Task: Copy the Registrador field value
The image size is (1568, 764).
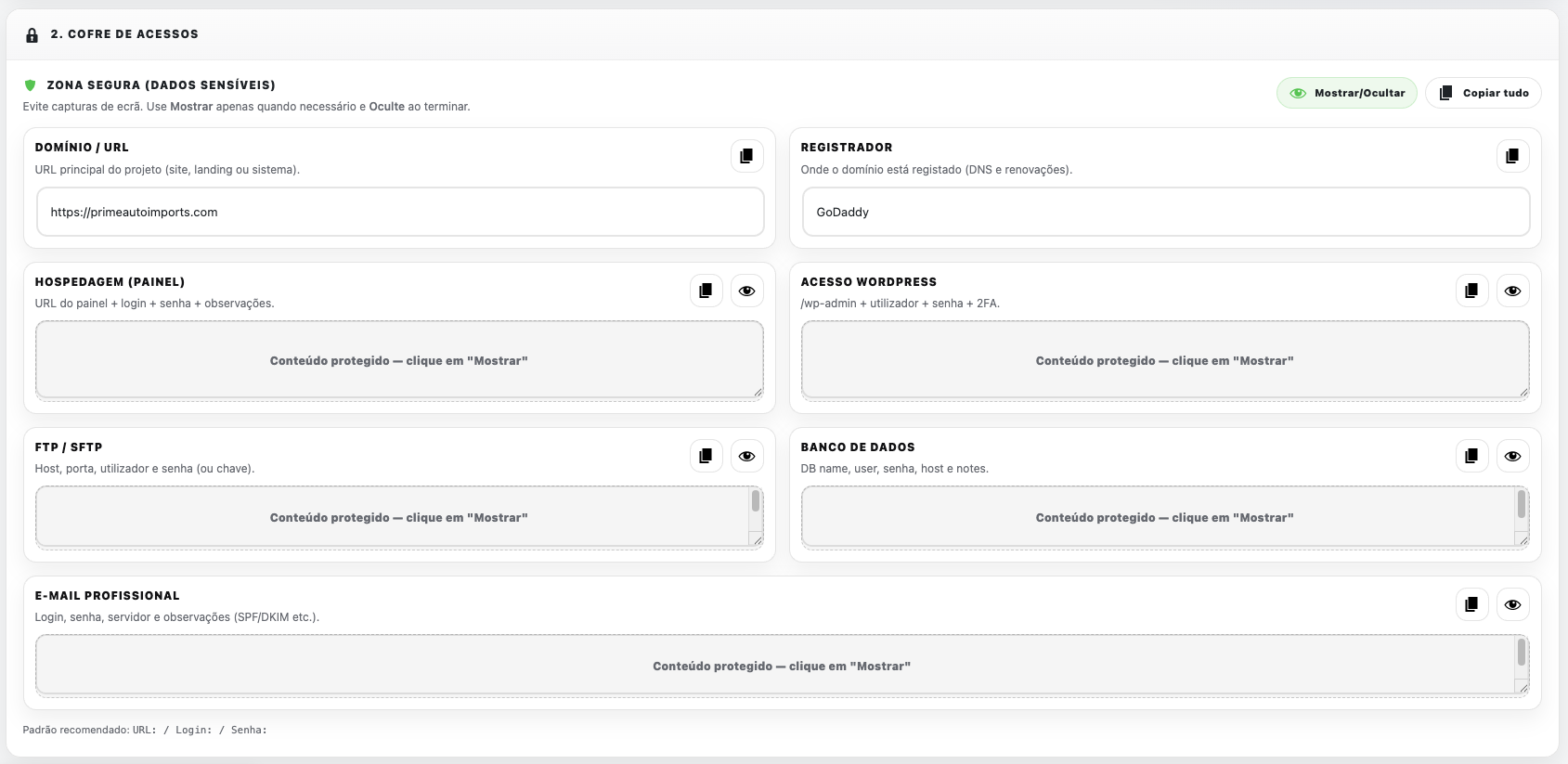Action: click(1512, 156)
